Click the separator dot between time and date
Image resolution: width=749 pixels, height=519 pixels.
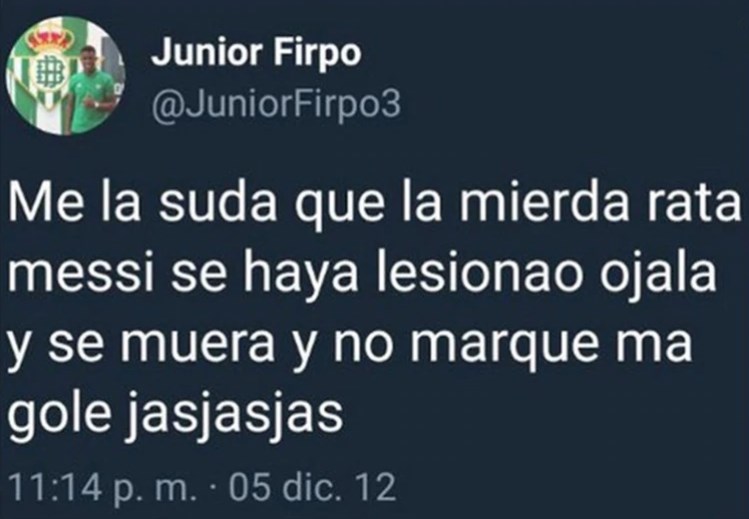(213, 487)
